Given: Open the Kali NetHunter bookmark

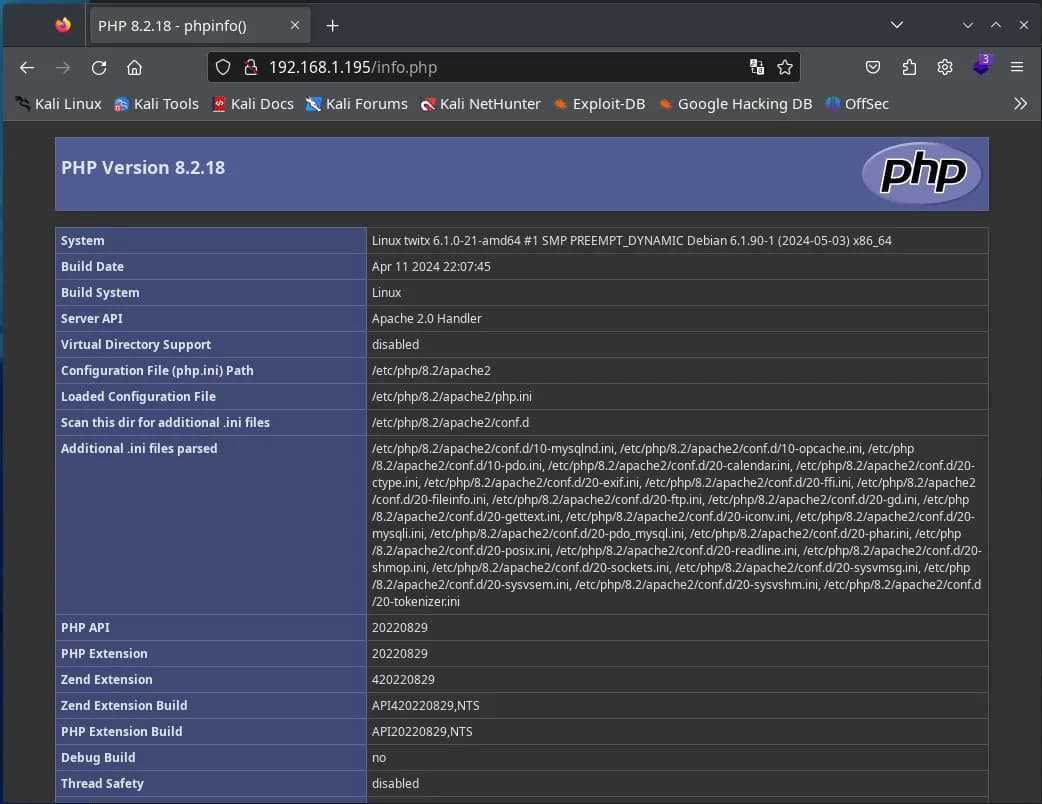Looking at the screenshot, I should coord(480,104).
